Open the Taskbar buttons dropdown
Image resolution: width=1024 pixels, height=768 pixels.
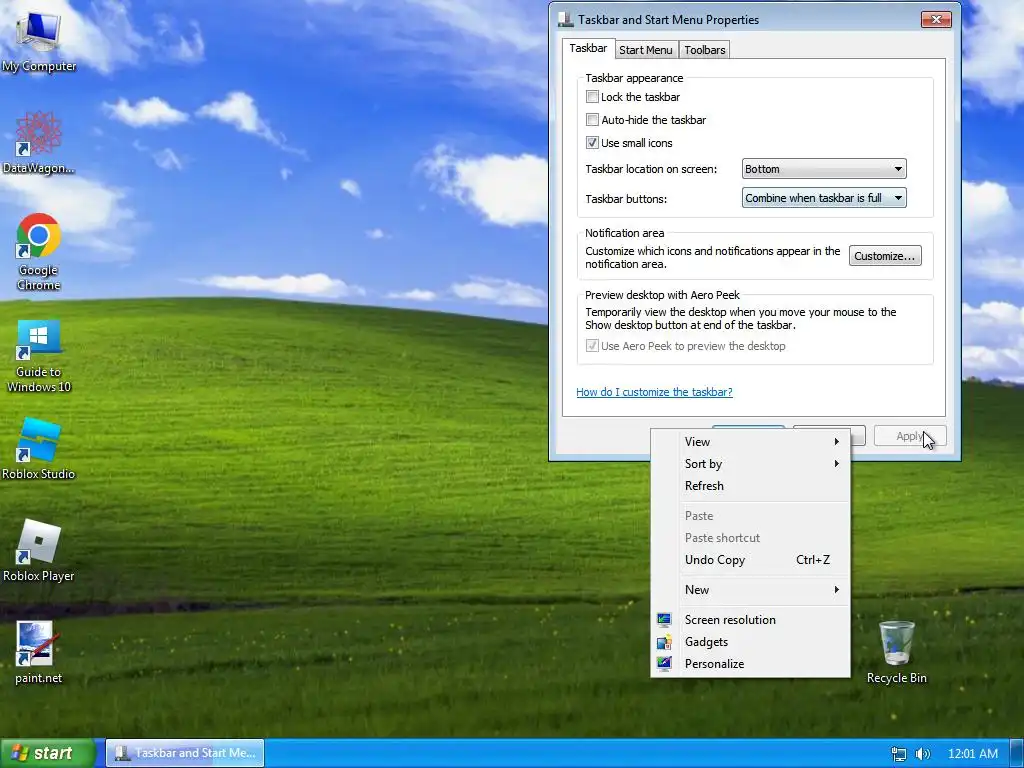pos(824,198)
